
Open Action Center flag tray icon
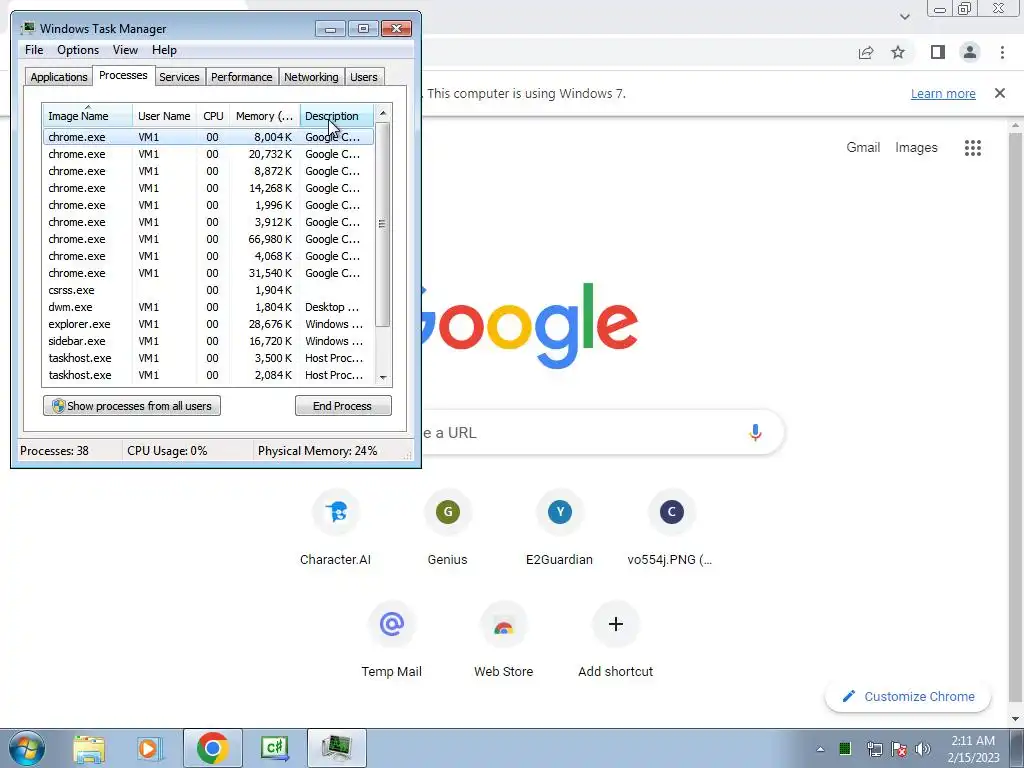pos(899,749)
